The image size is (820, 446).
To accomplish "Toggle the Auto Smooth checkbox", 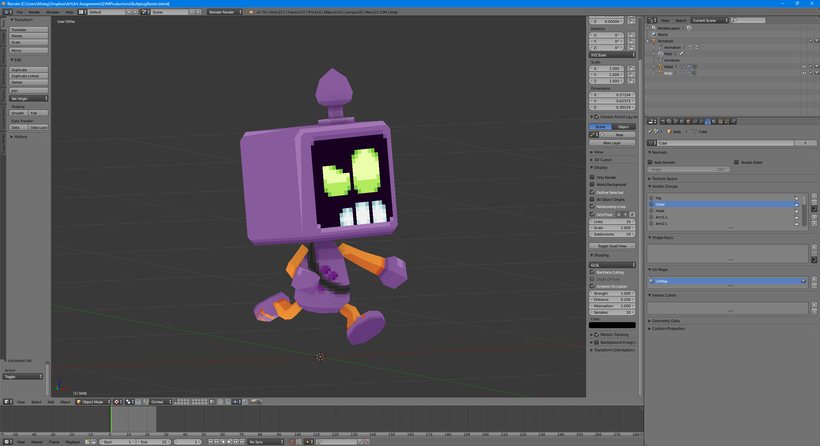I will coord(651,161).
